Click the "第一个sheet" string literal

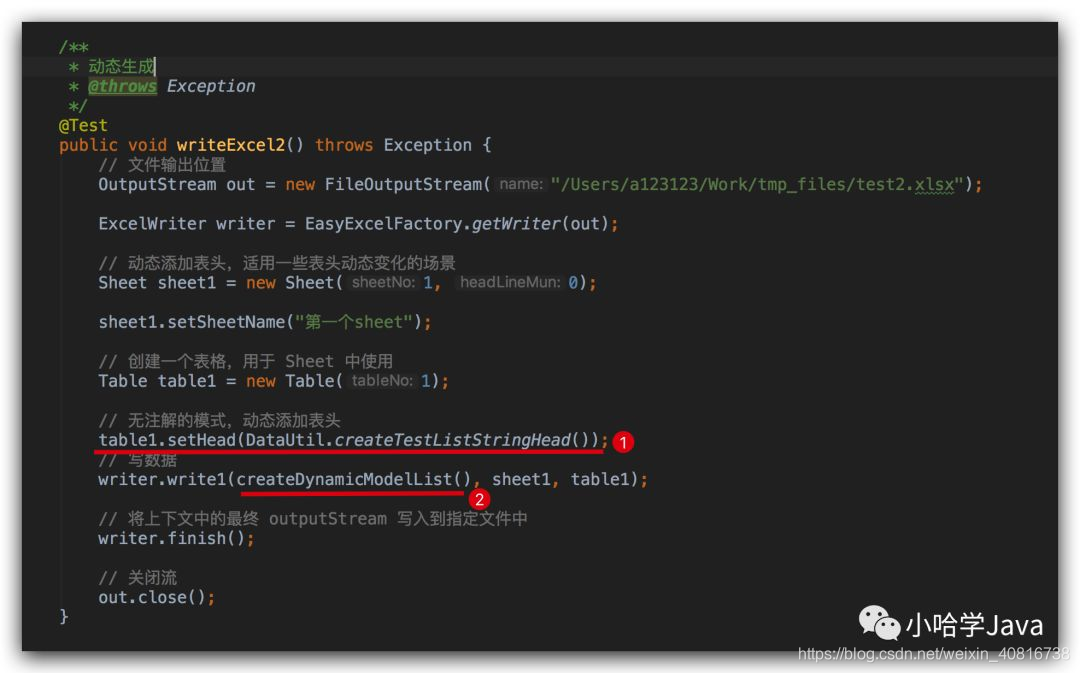point(354,322)
